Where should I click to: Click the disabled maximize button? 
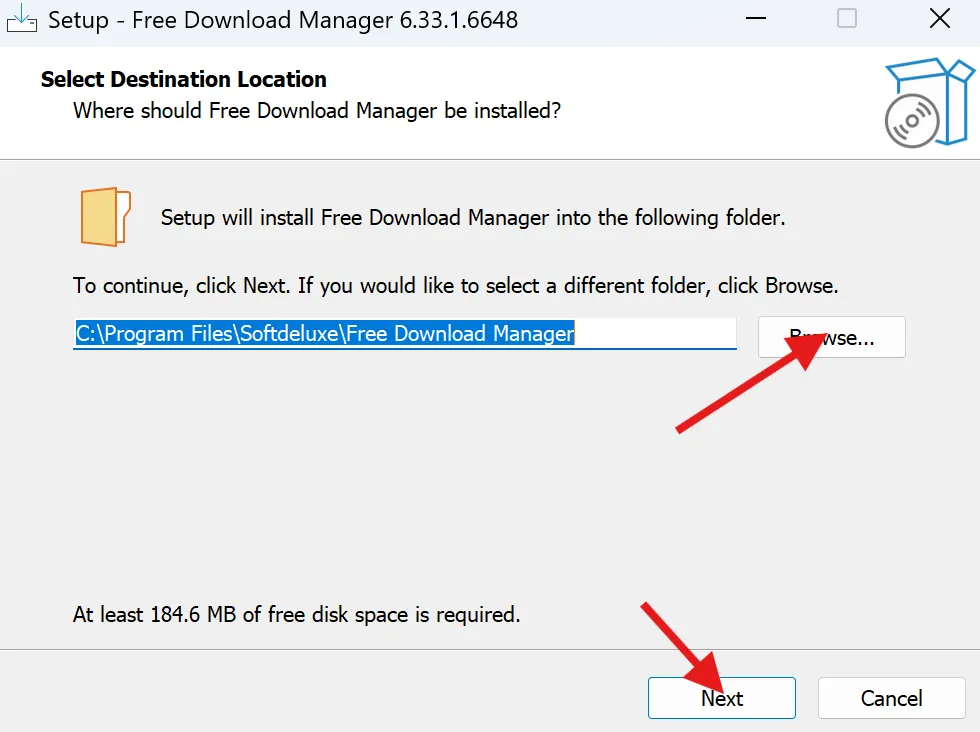847,19
